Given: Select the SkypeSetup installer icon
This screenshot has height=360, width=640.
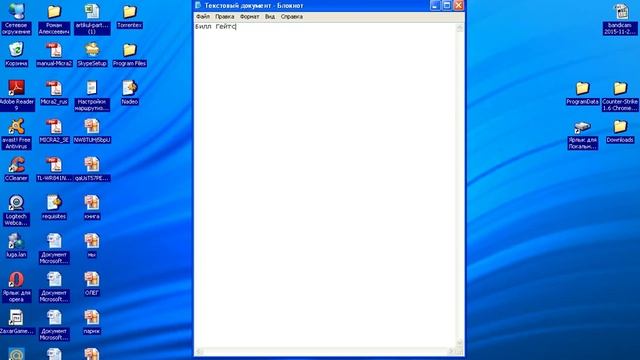Looking at the screenshot, I should pos(92,54).
